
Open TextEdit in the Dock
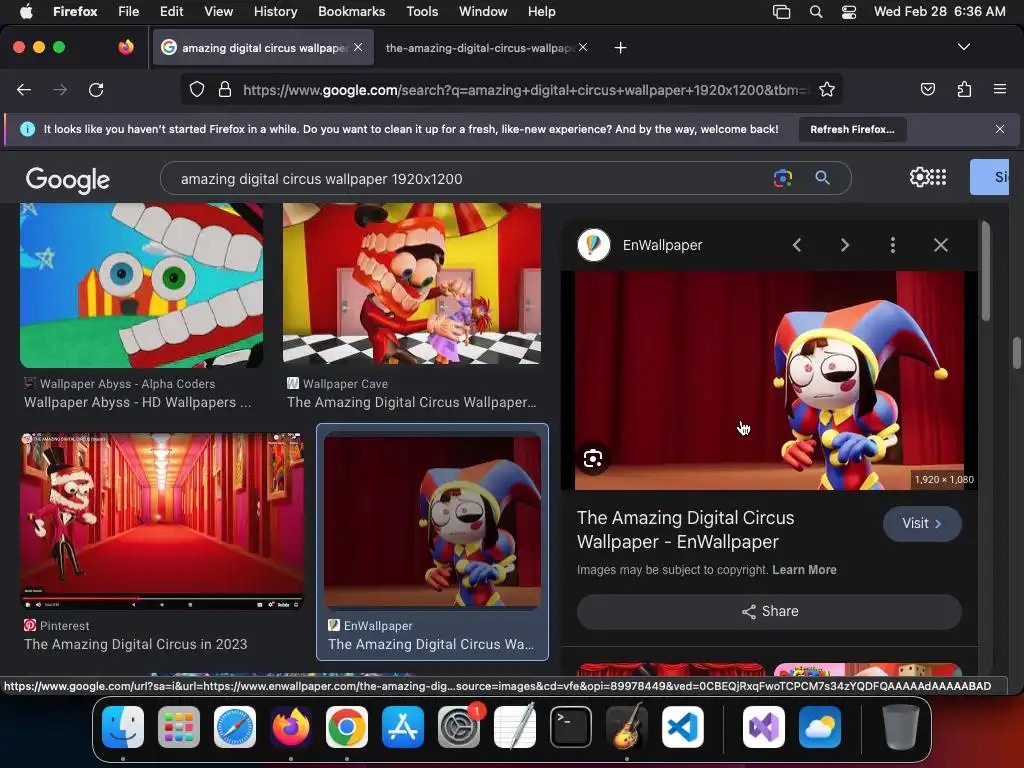coord(515,727)
